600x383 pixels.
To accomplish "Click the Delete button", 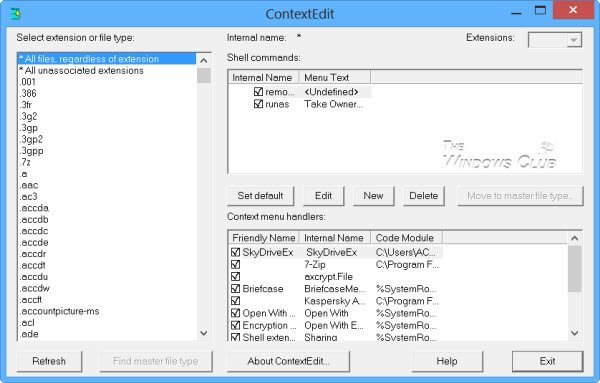I will click(424, 196).
